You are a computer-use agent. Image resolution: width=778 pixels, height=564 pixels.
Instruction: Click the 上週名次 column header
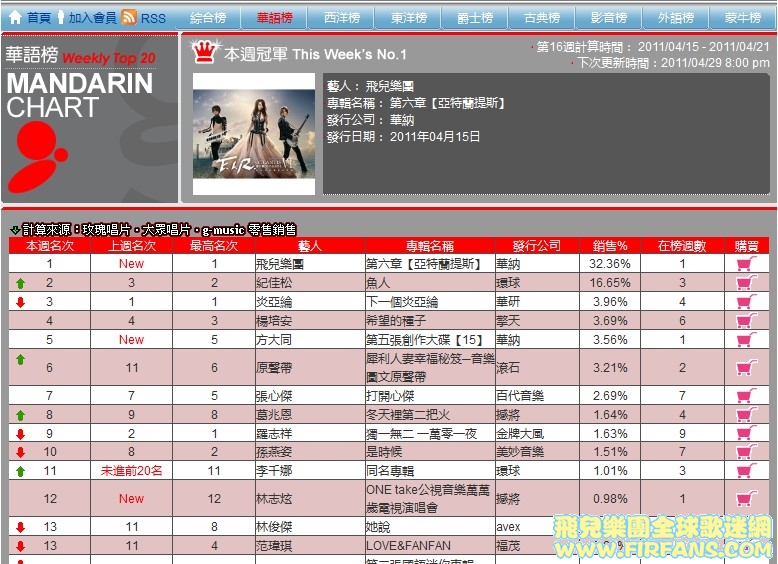click(131, 246)
